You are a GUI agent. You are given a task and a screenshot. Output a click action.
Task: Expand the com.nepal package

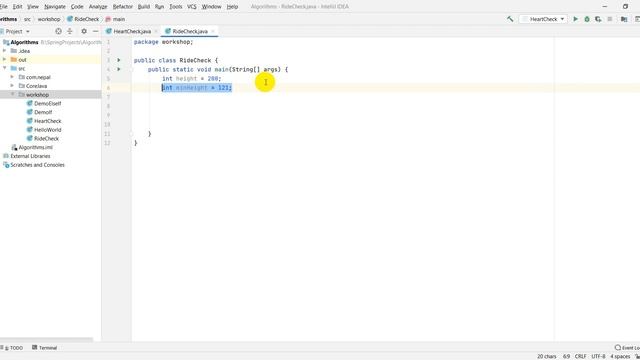click(12, 77)
